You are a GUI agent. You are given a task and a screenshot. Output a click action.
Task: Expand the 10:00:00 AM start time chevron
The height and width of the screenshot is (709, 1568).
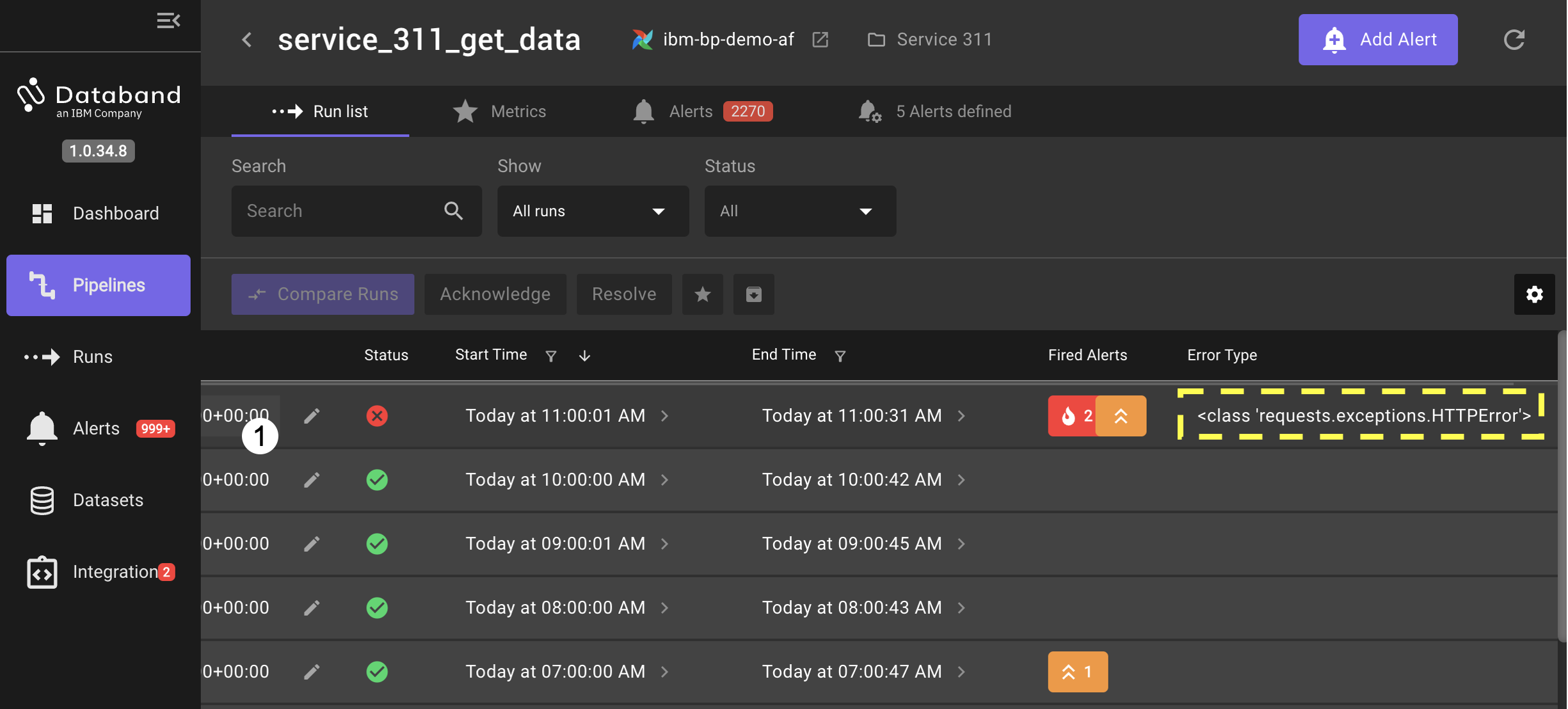[x=664, y=480]
